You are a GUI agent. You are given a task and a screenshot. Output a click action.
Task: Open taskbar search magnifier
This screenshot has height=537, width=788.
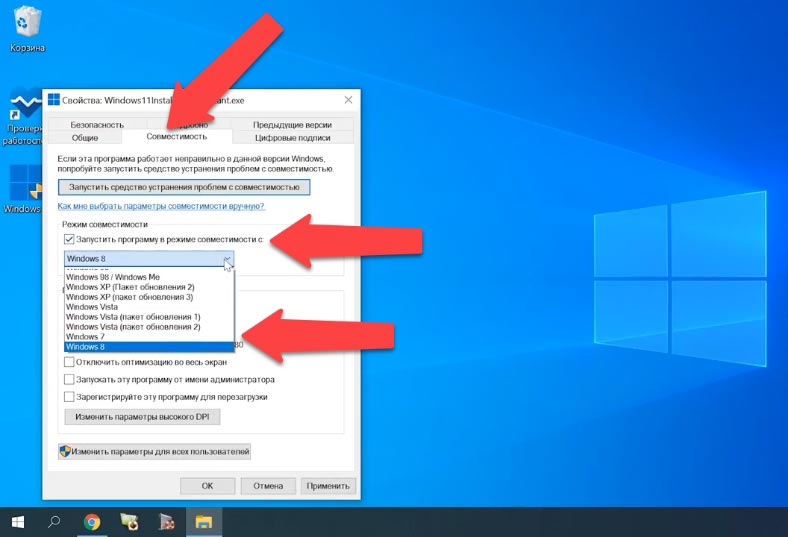coord(54,522)
